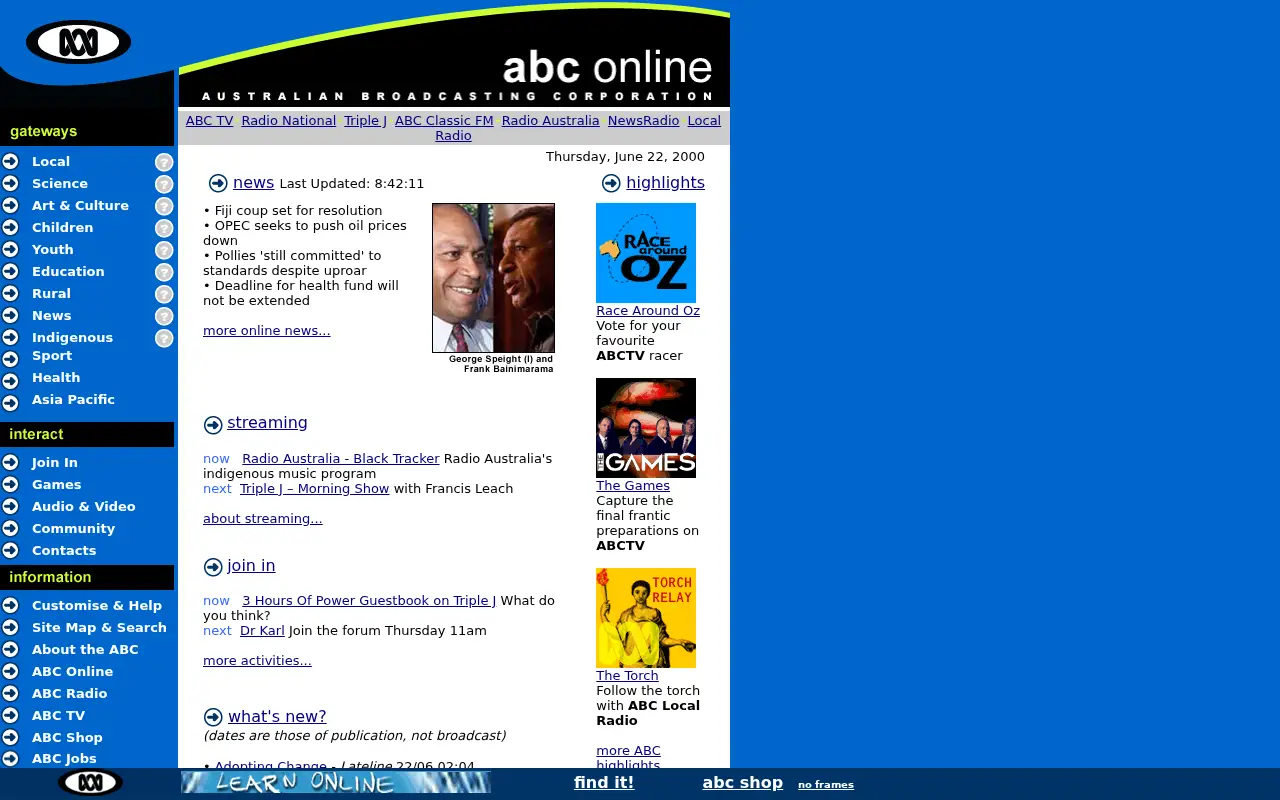The width and height of the screenshot is (1280, 800).
Task: Open ABC TV in the top navigation
Action: (x=209, y=120)
